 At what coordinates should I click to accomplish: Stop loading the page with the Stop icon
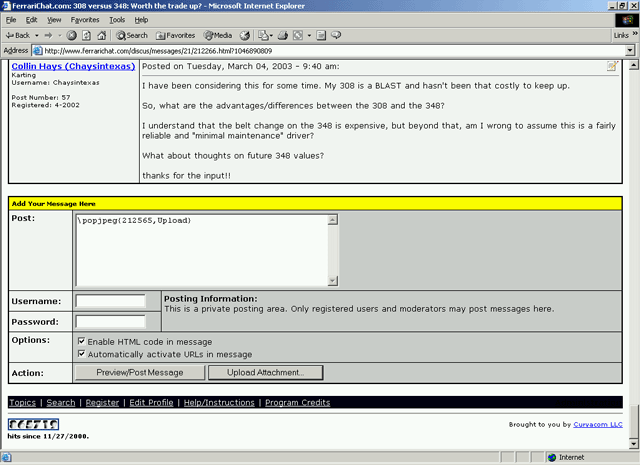tap(71, 36)
